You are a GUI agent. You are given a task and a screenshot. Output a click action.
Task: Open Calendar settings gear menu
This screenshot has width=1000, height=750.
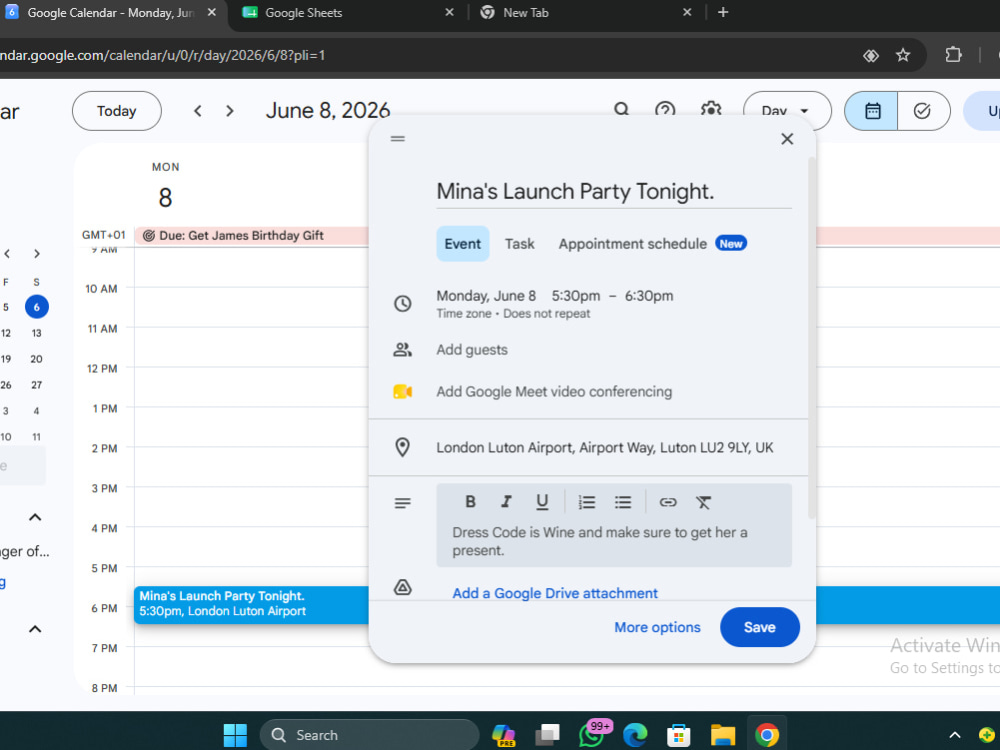pyautogui.click(x=710, y=110)
